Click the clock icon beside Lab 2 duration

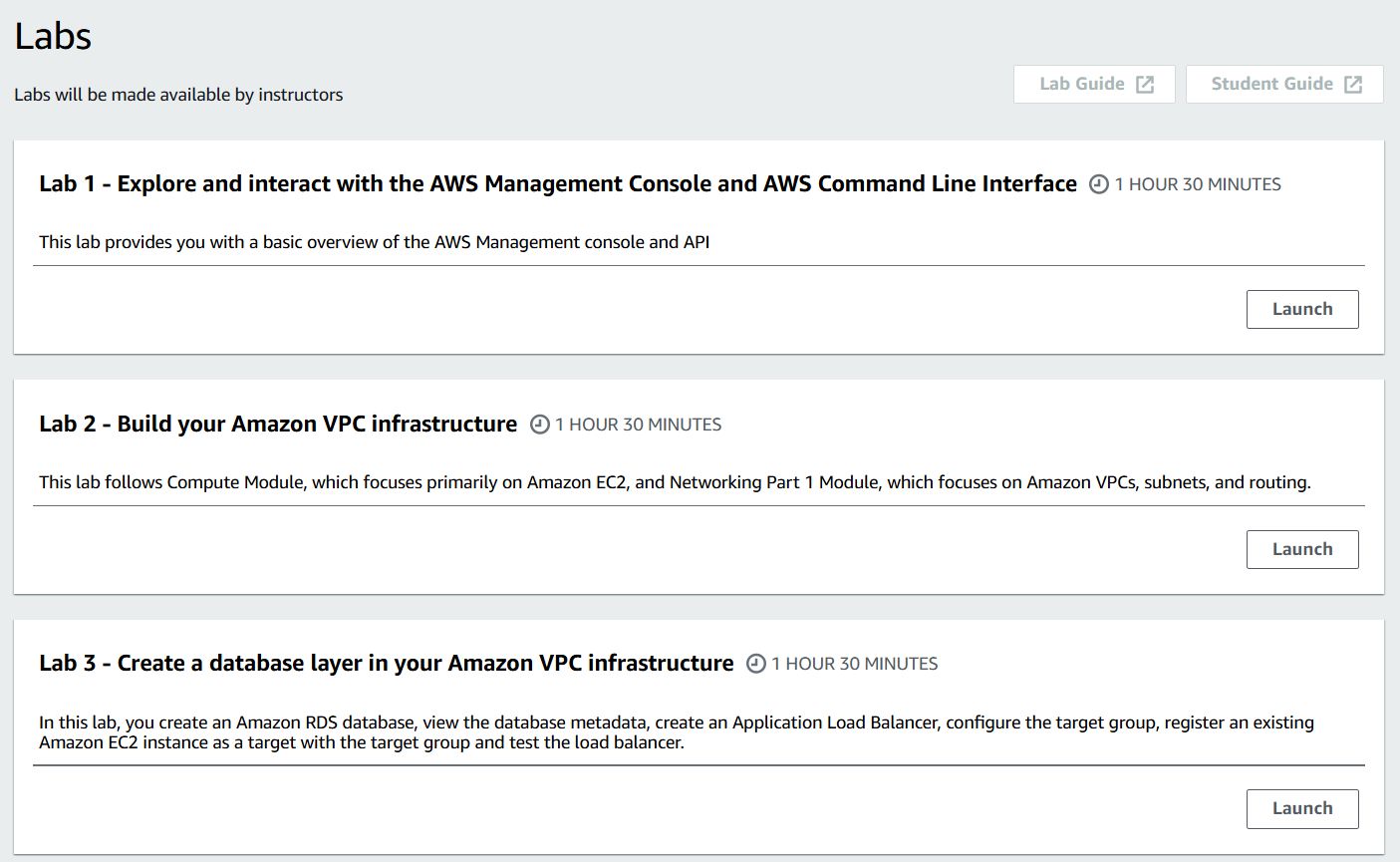[x=540, y=425]
